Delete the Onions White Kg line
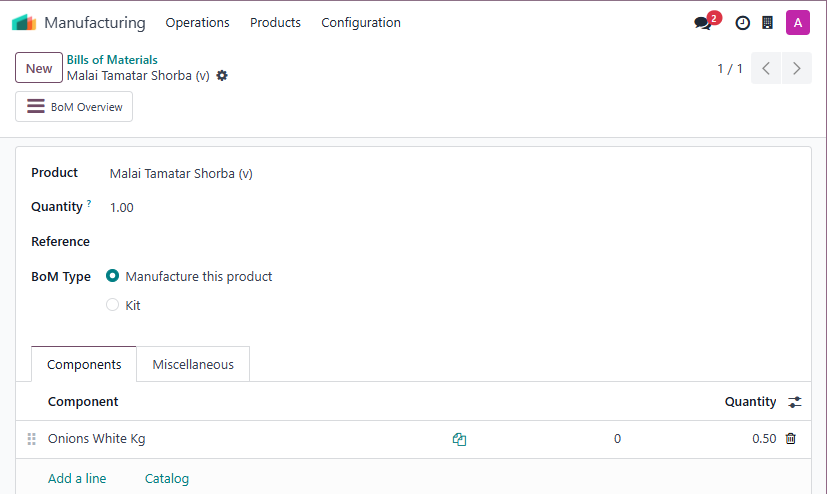Image resolution: width=827 pixels, height=494 pixels. (790, 439)
